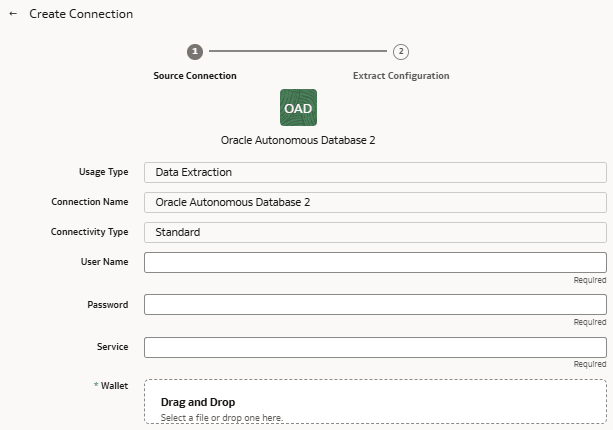Click the Wallet label
The image size is (613, 430).
coord(114,385)
